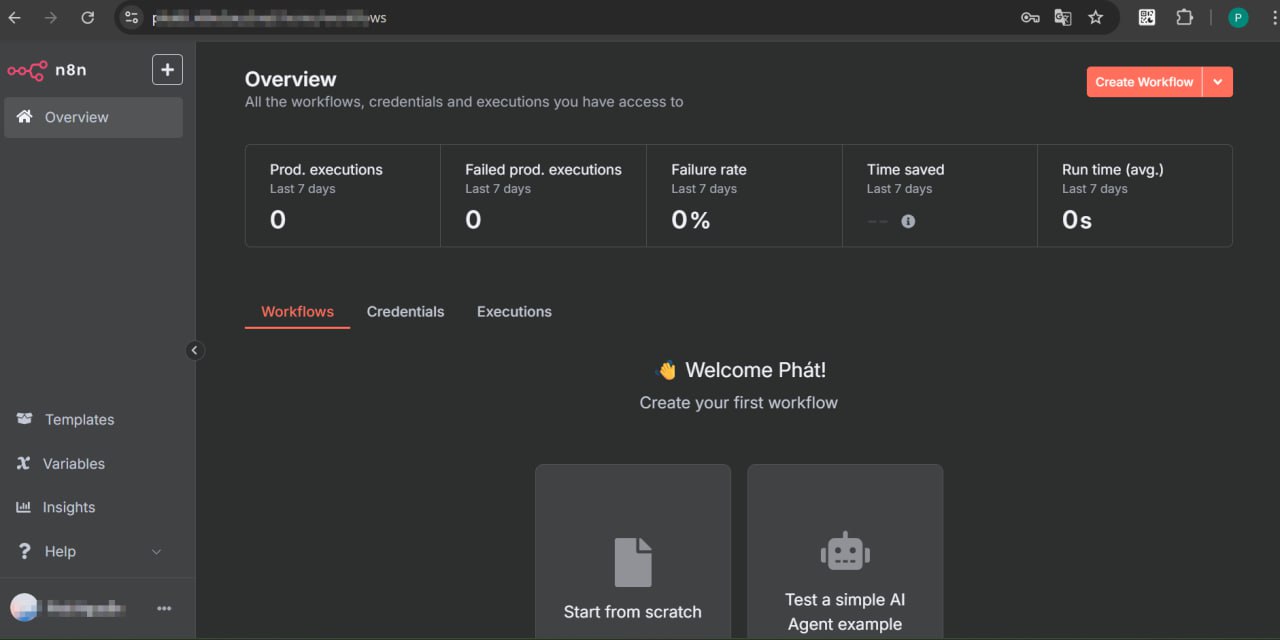Click the Create Workflow button
The height and width of the screenshot is (640, 1280).
1144,82
